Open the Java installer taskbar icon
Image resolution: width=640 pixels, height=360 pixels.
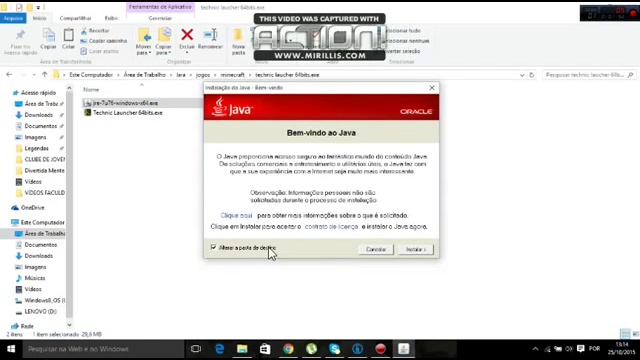(x=404, y=349)
